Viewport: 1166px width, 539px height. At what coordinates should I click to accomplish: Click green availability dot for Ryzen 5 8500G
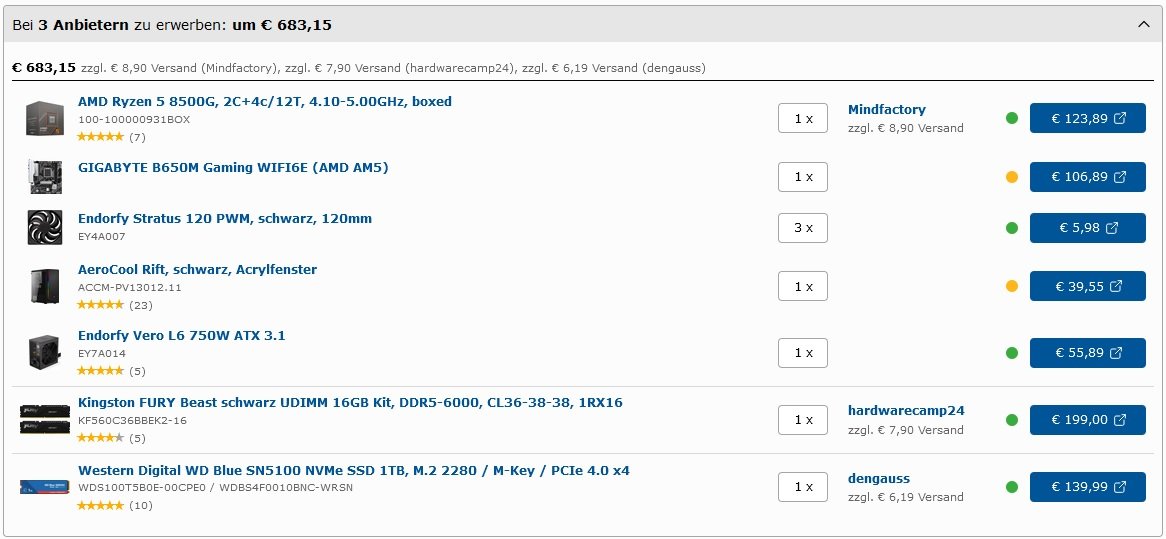1011,118
